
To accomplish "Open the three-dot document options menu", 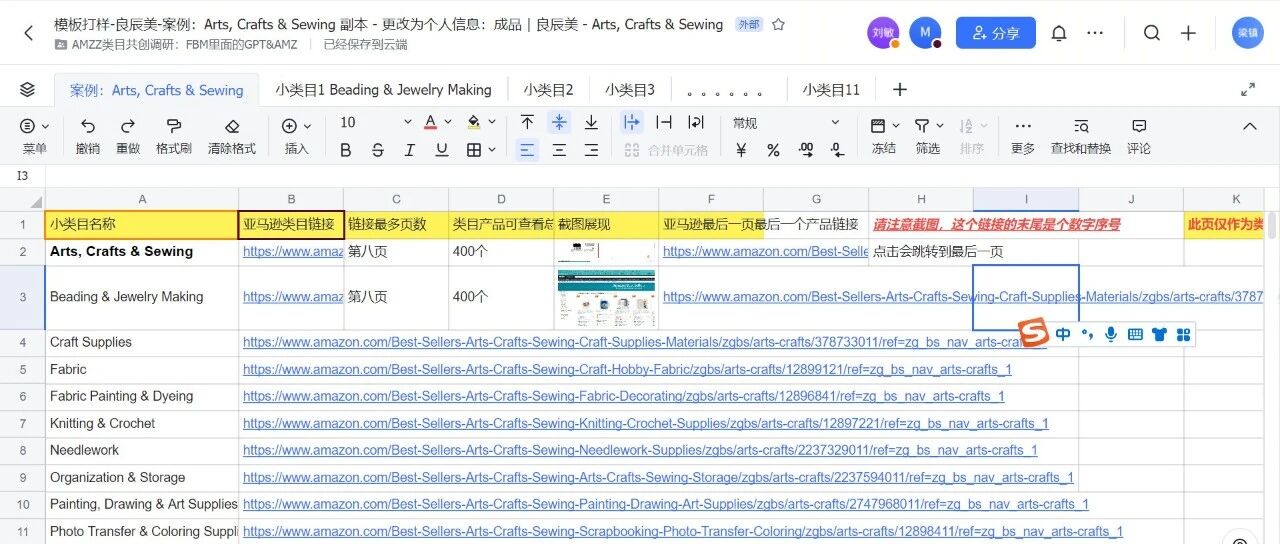I will click(x=1095, y=33).
